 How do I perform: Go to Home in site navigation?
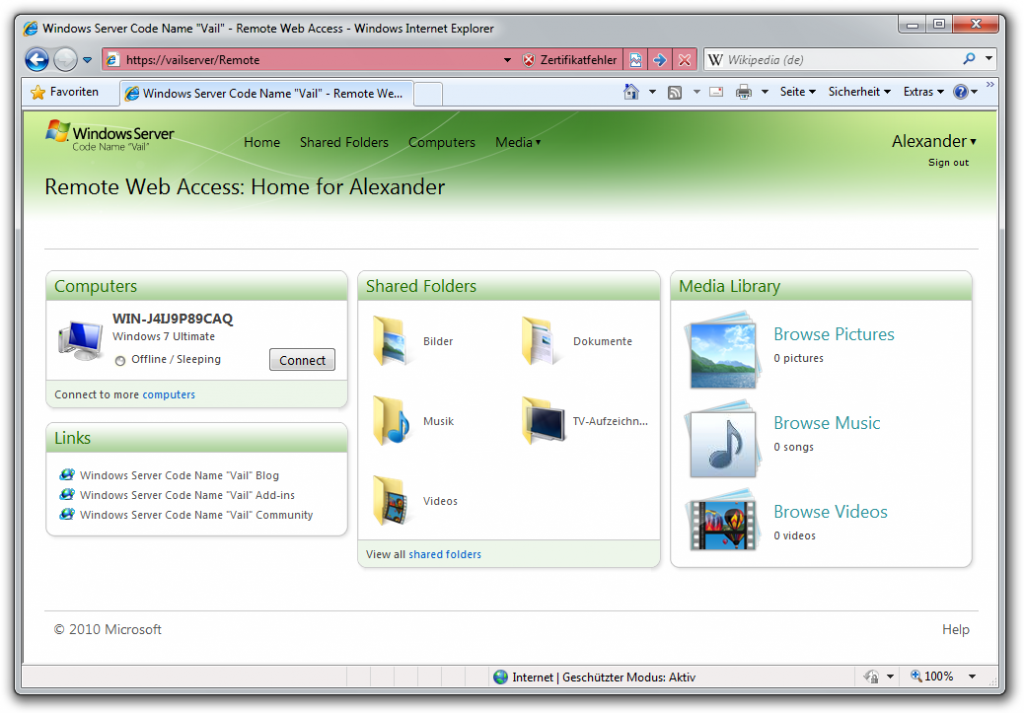pos(262,142)
